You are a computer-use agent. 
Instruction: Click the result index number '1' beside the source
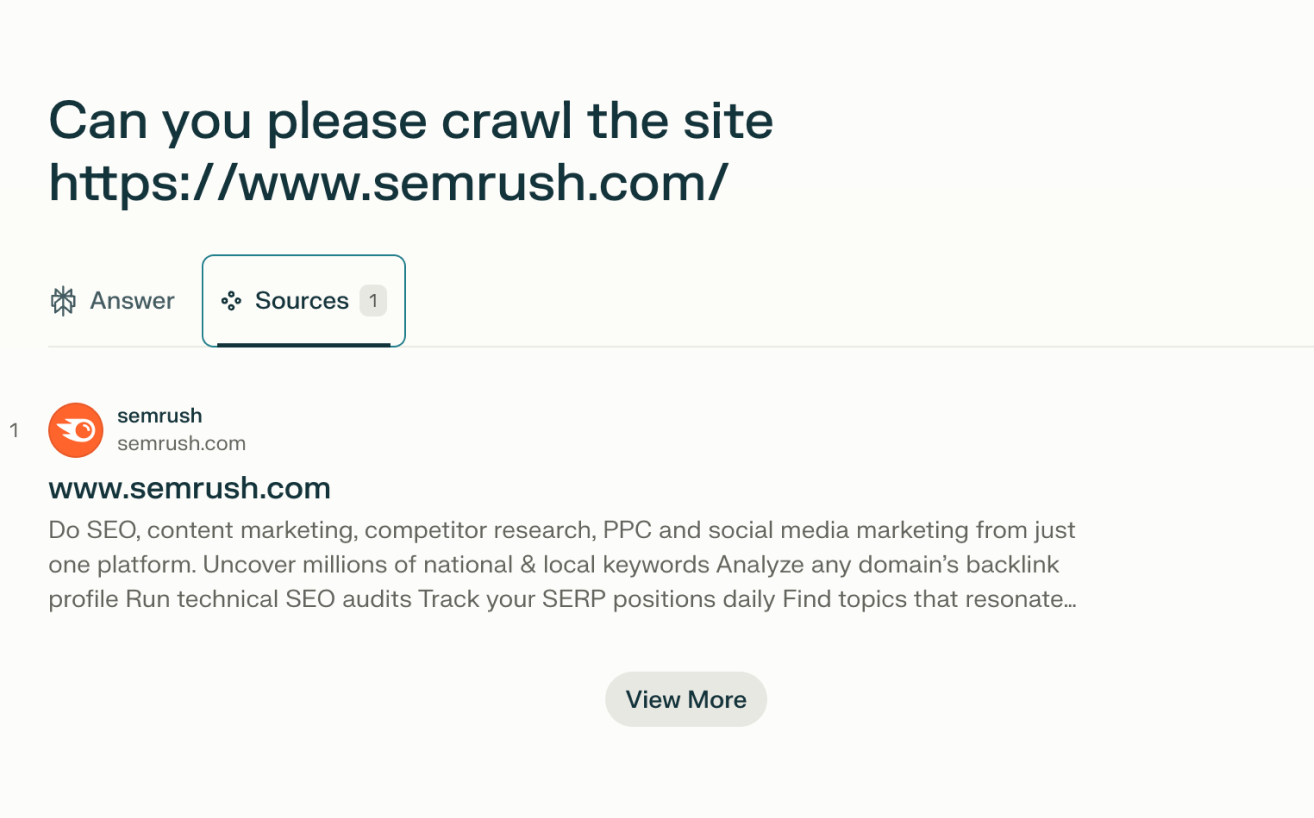pos(15,430)
